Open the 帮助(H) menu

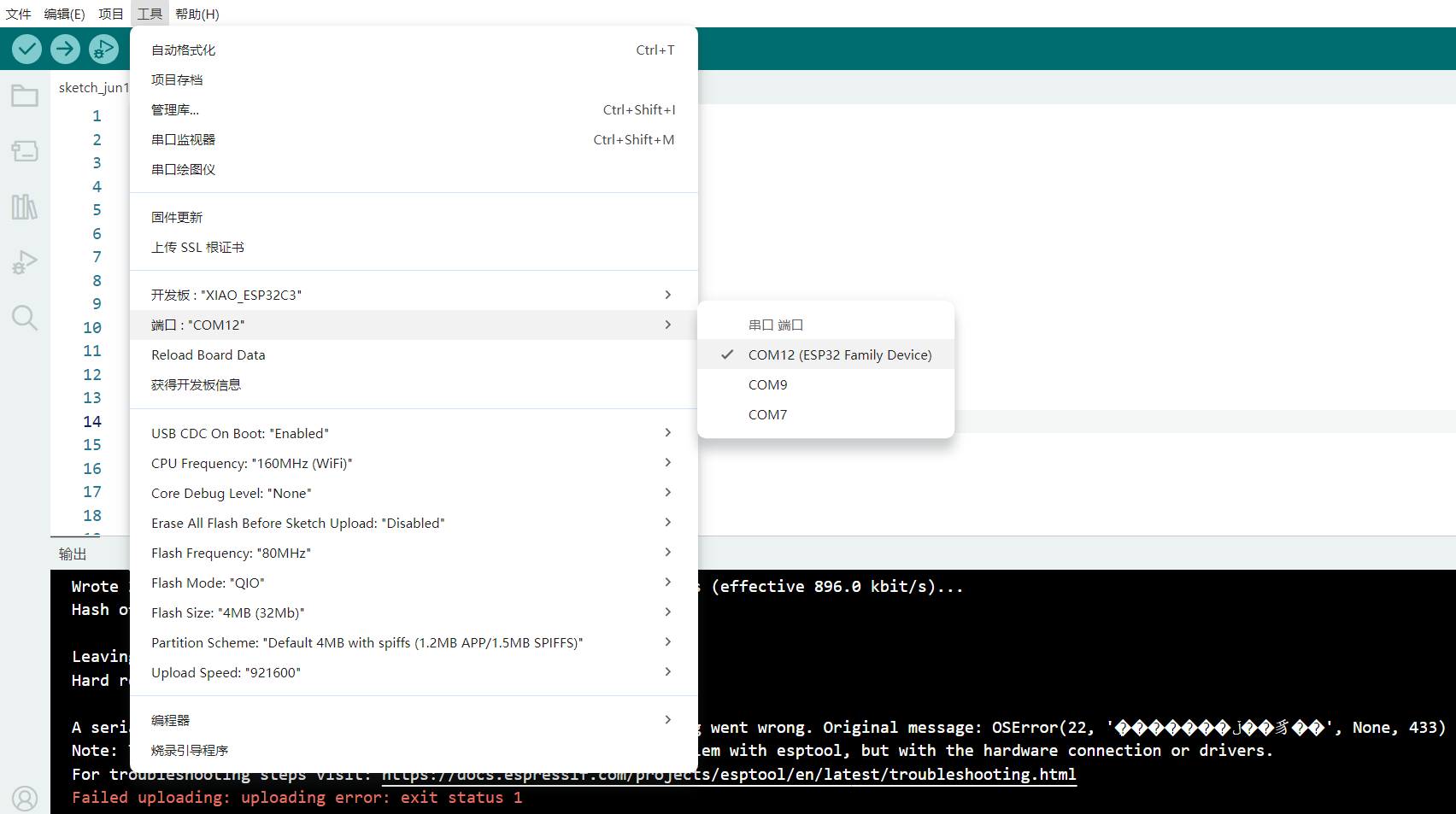[x=197, y=14]
